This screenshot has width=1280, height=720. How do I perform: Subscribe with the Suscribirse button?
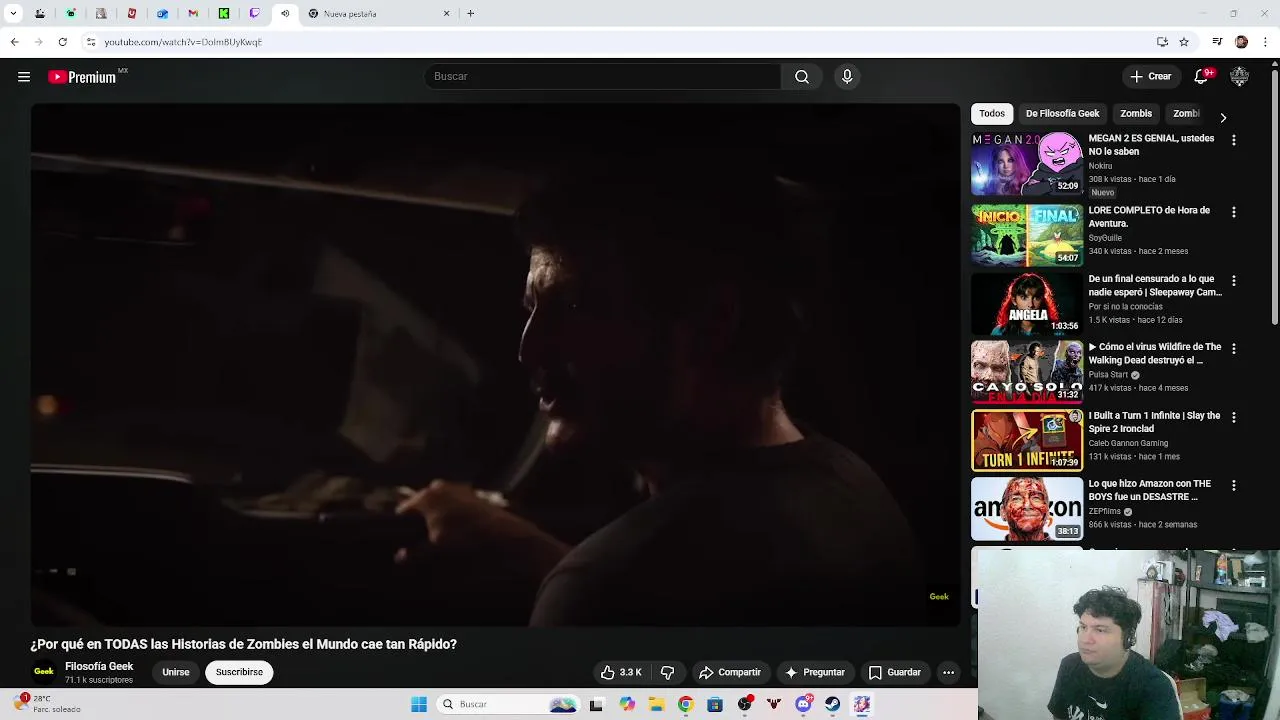pos(239,673)
